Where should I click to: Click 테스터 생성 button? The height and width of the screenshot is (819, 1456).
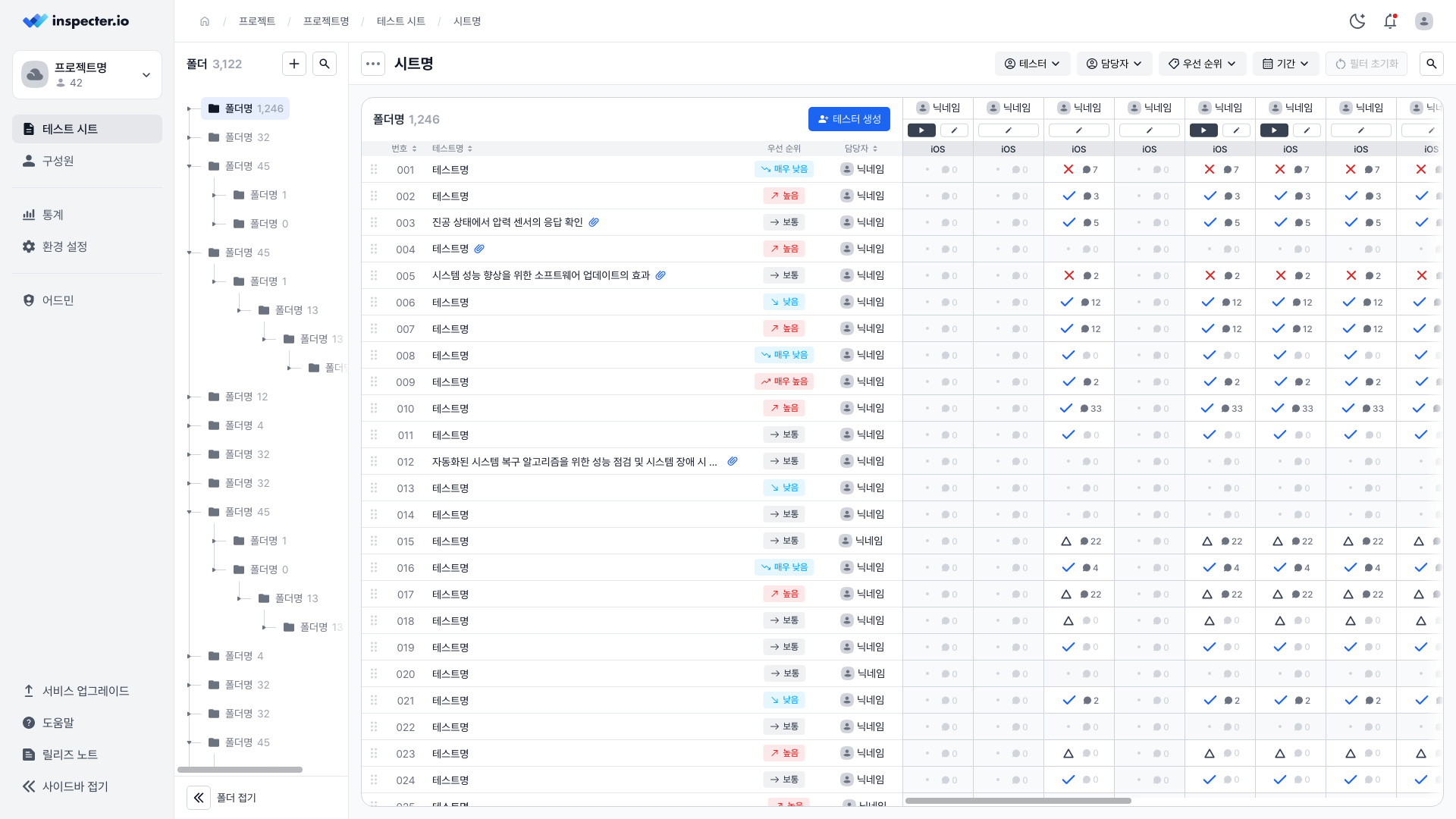coord(849,119)
